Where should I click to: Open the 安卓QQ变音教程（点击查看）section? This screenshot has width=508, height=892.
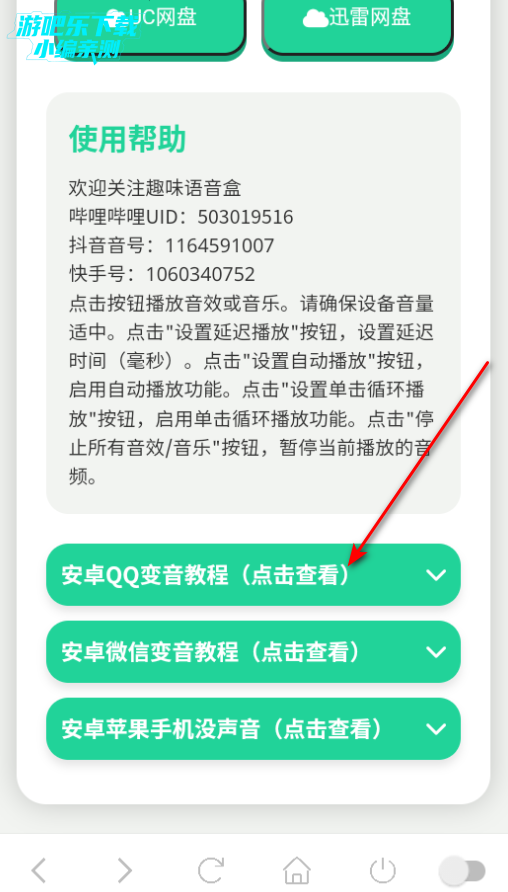pos(253,575)
